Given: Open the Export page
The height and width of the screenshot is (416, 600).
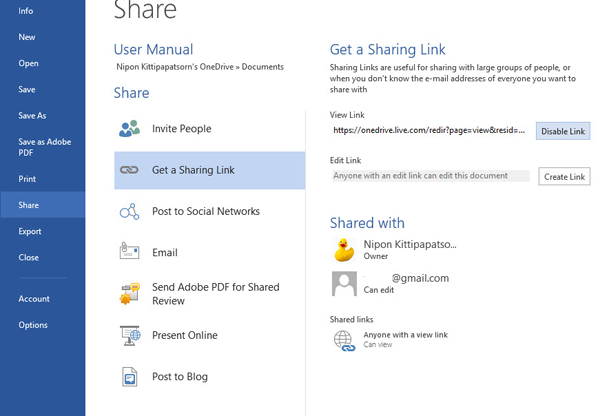Looking at the screenshot, I should coord(30,232).
